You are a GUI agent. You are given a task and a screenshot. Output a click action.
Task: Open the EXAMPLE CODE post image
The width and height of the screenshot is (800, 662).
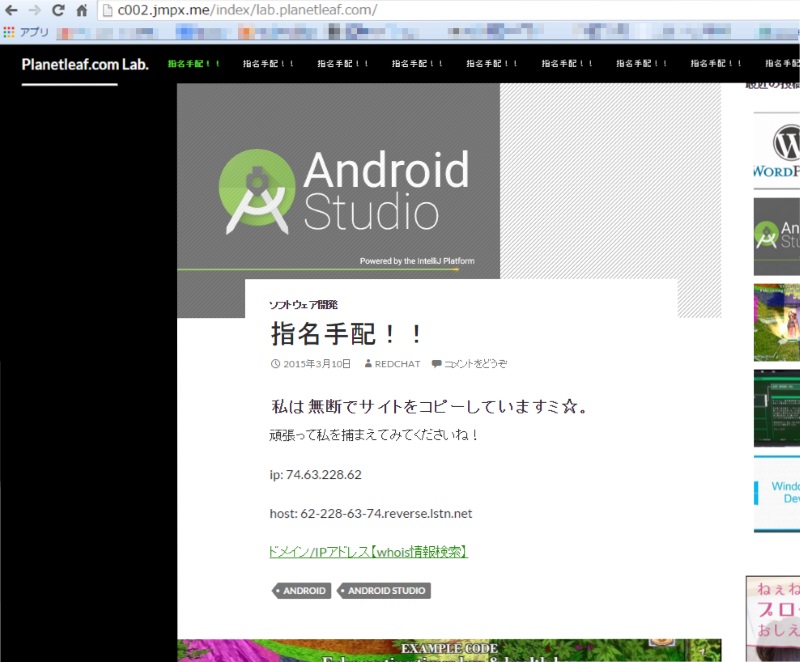point(449,650)
